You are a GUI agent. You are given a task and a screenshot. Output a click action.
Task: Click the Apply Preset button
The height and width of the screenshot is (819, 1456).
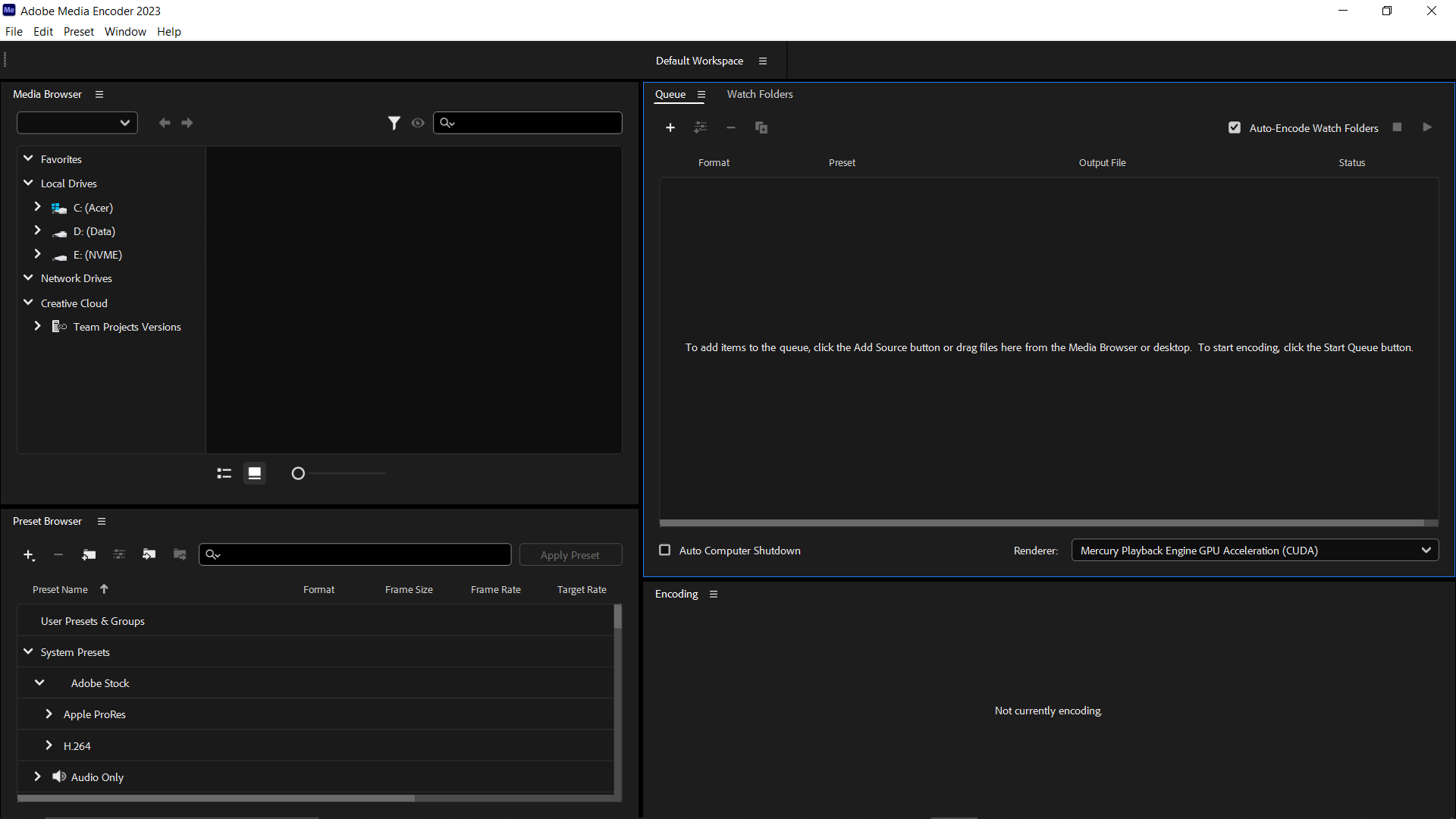pyautogui.click(x=570, y=554)
